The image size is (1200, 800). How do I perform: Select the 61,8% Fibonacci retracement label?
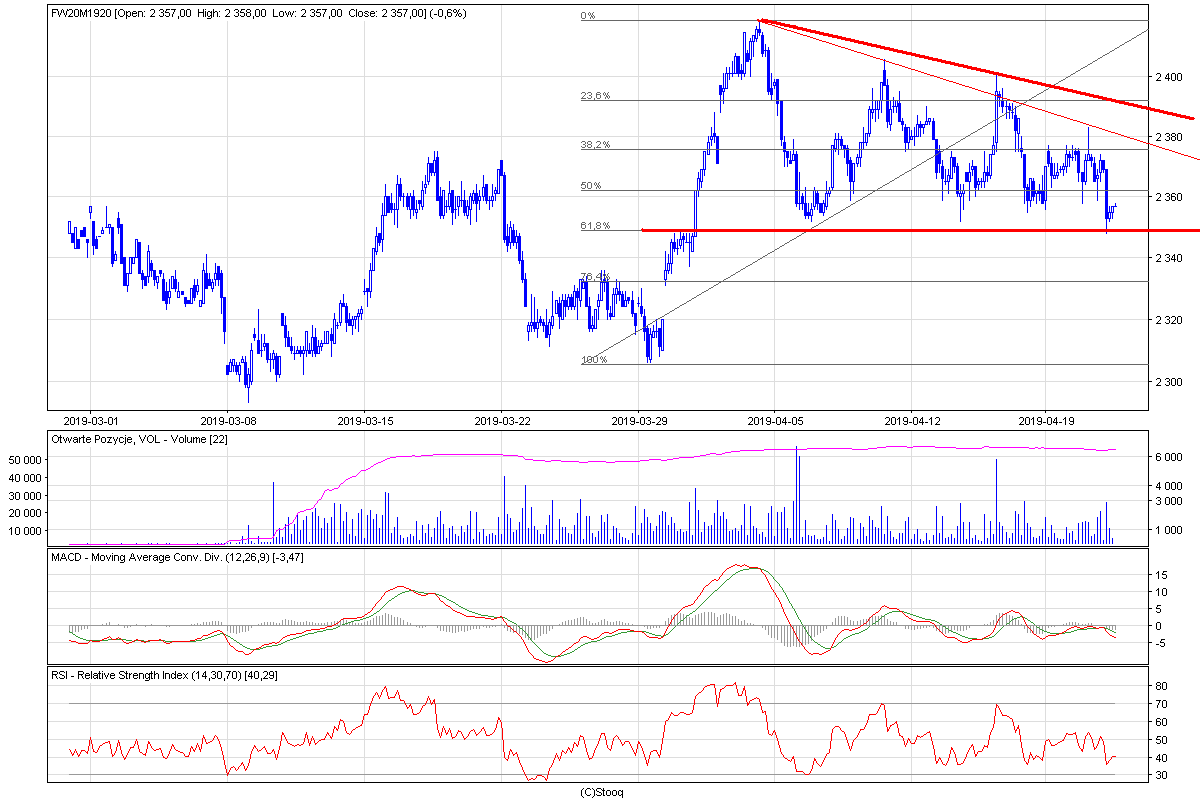(x=594, y=226)
